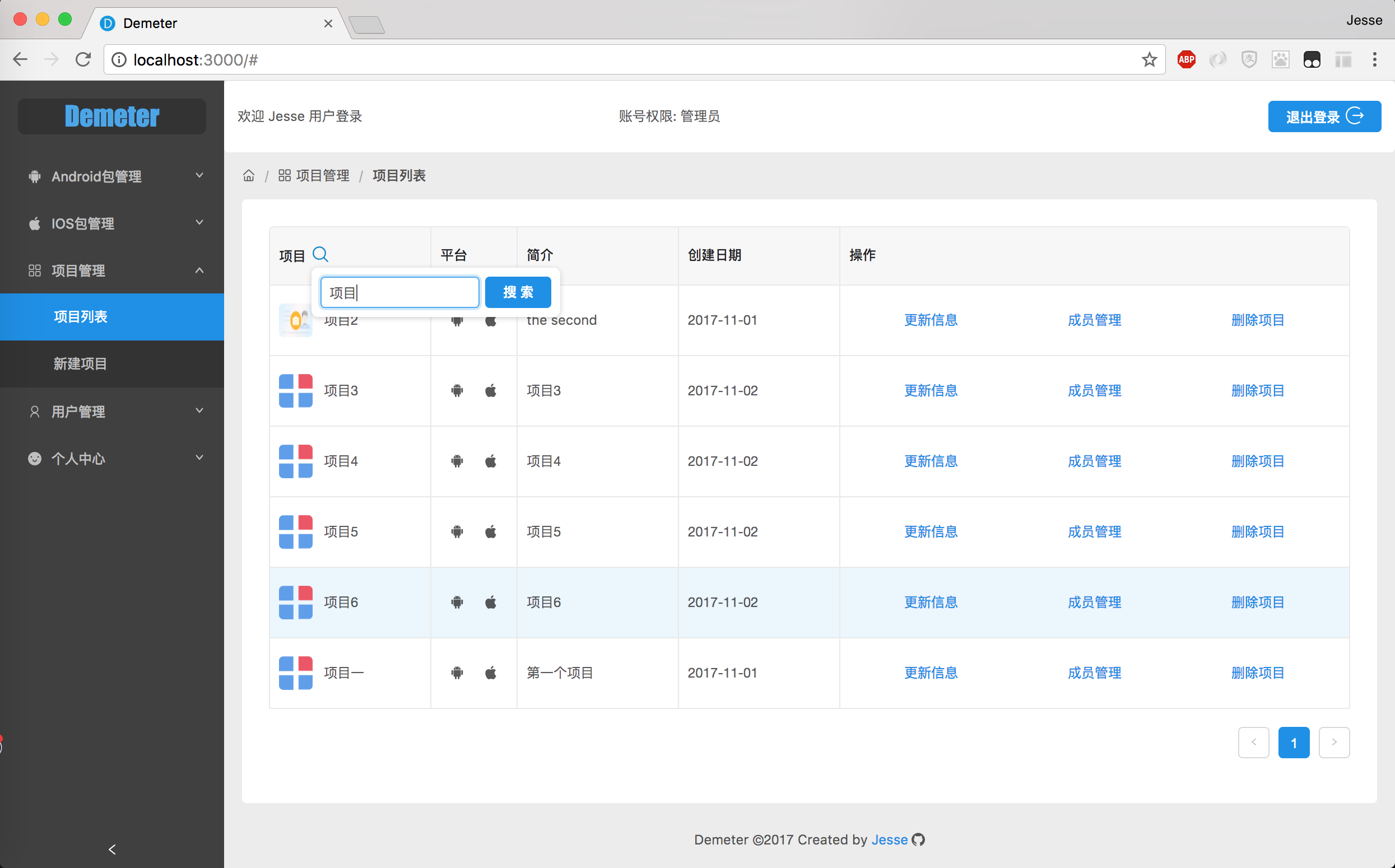Collapse the sidebar with the bottom arrow
Viewport: 1395px width, 868px height.
tap(112, 849)
